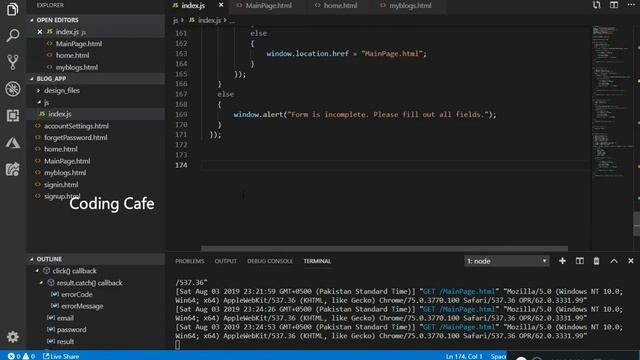Image resolution: width=640 pixels, height=360 pixels.
Task: Select password variable in the Outline
Action: (x=71, y=329)
